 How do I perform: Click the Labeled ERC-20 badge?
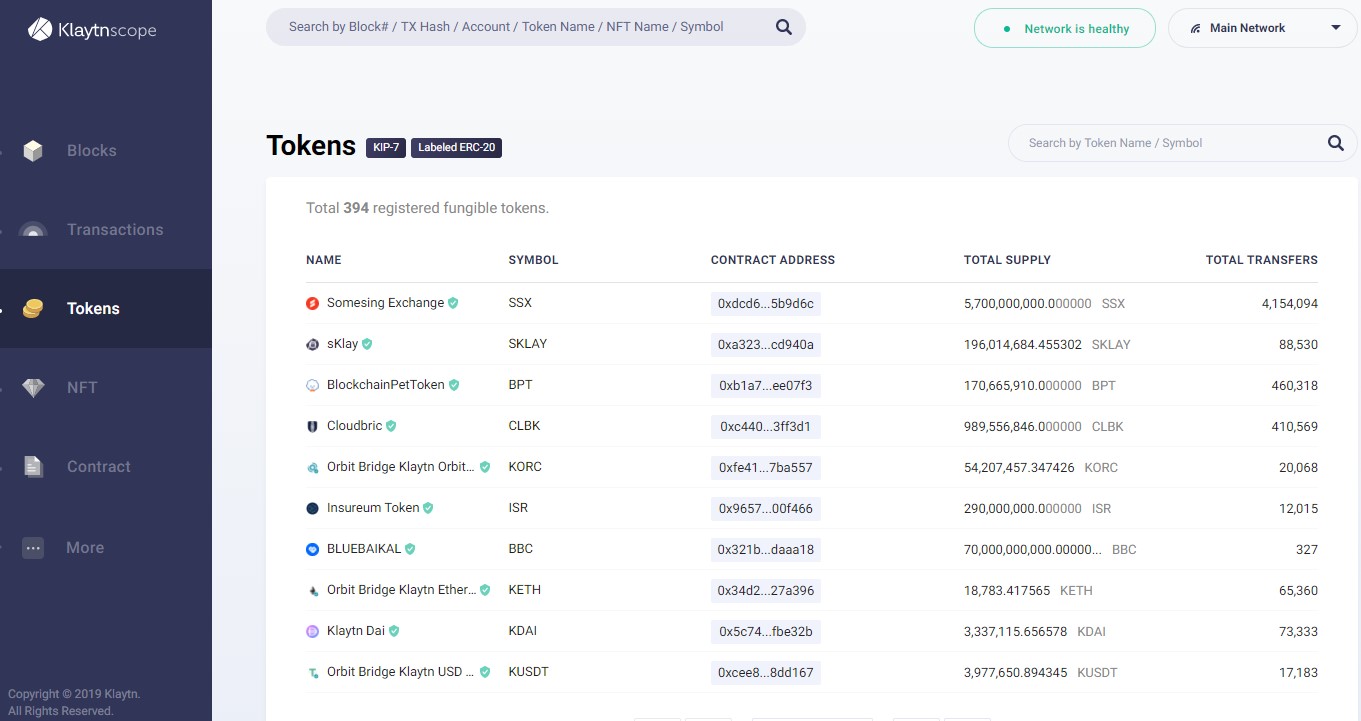tap(456, 147)
